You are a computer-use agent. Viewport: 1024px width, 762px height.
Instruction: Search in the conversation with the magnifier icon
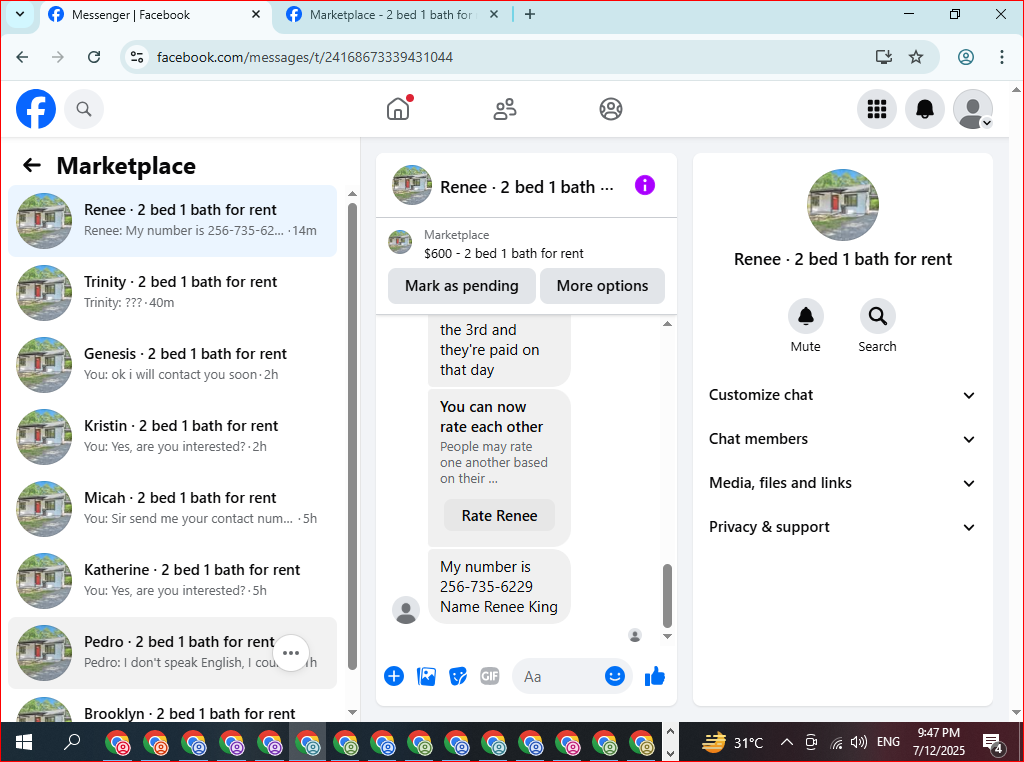point(877,316)
